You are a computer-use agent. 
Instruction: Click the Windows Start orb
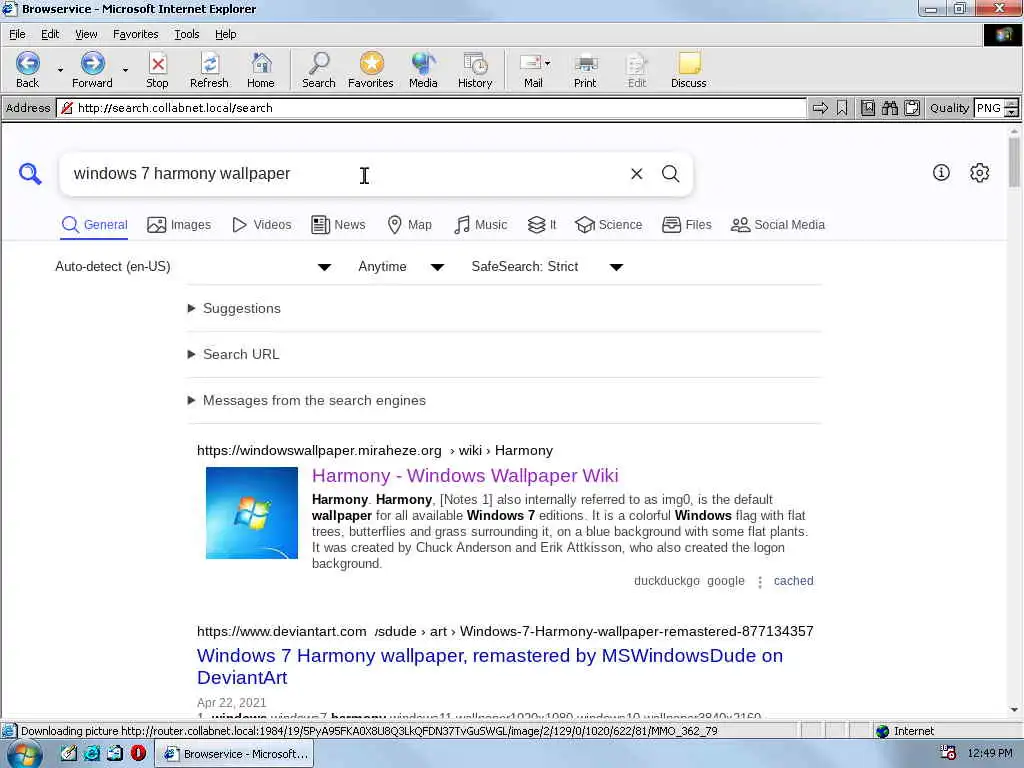click(x=25, y=754)
